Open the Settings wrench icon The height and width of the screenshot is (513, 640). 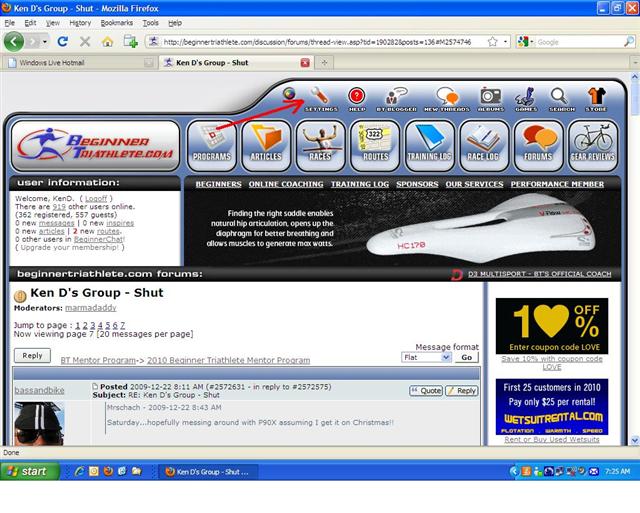point(320,99)
